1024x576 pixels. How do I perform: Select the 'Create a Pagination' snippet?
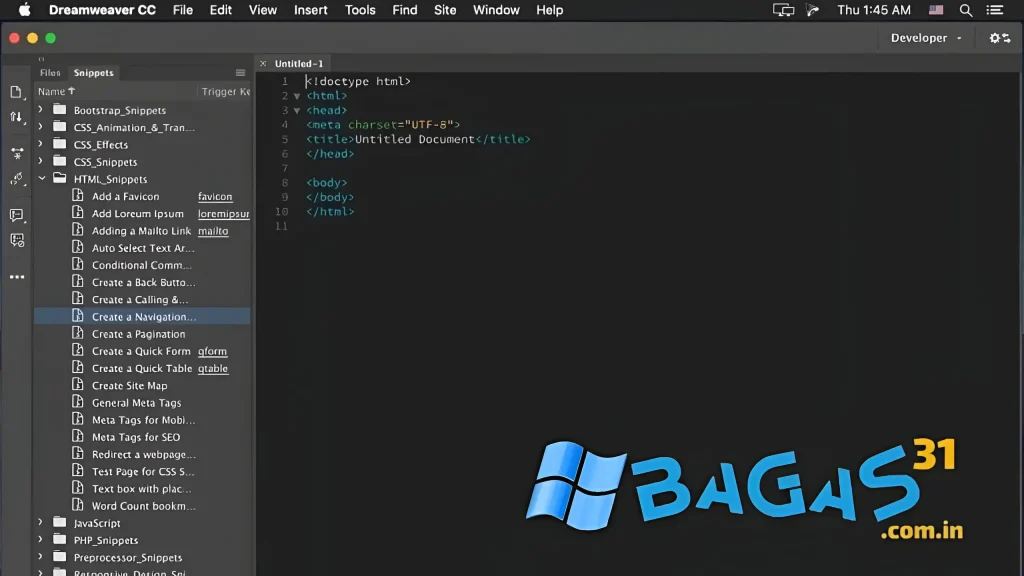click(138, 334)
